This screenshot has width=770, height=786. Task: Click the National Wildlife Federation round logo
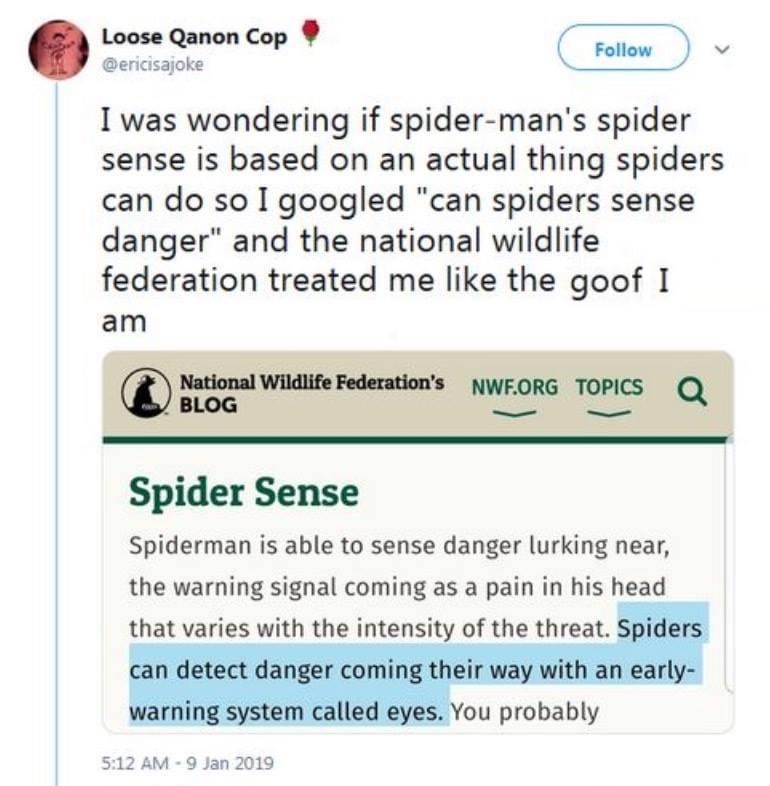(146, 393)
